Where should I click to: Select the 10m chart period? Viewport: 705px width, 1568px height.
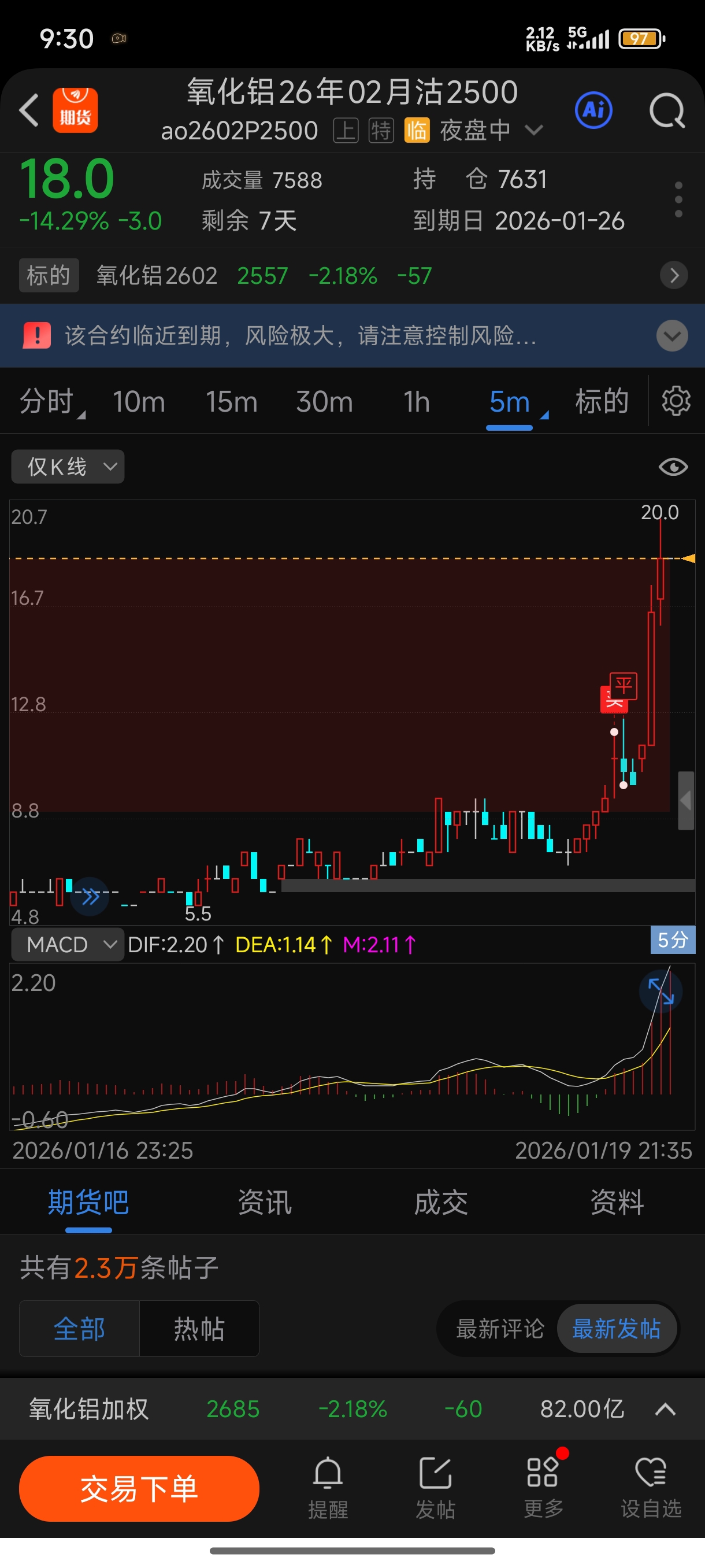[139, 402]
